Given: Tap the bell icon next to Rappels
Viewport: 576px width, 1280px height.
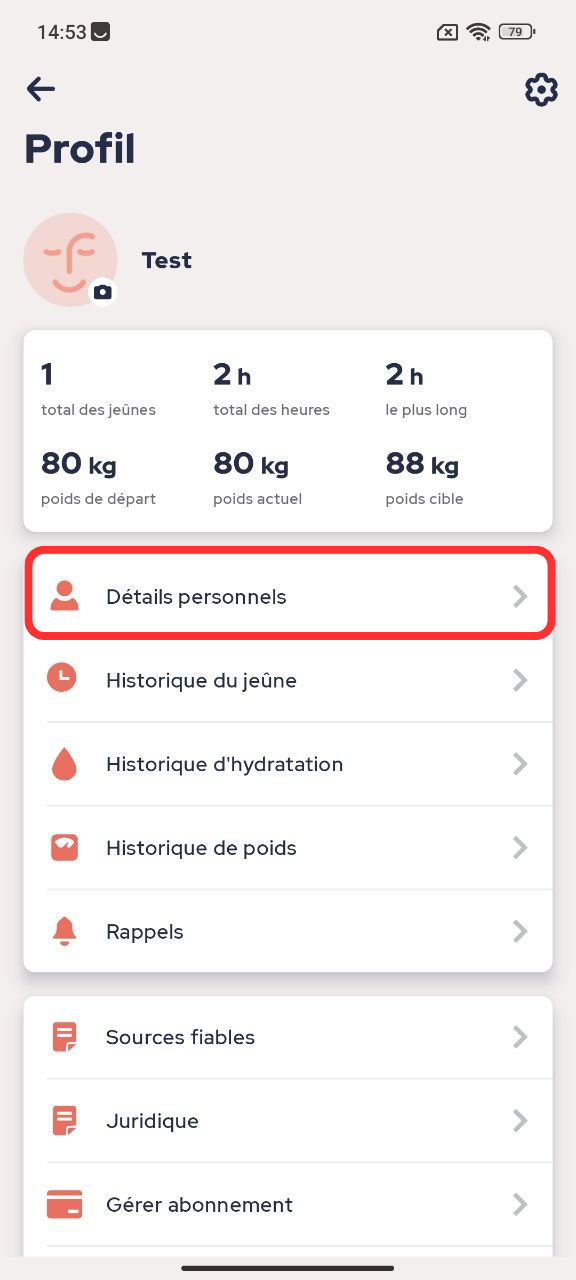Looking at the screenshot, I should 63,931.
